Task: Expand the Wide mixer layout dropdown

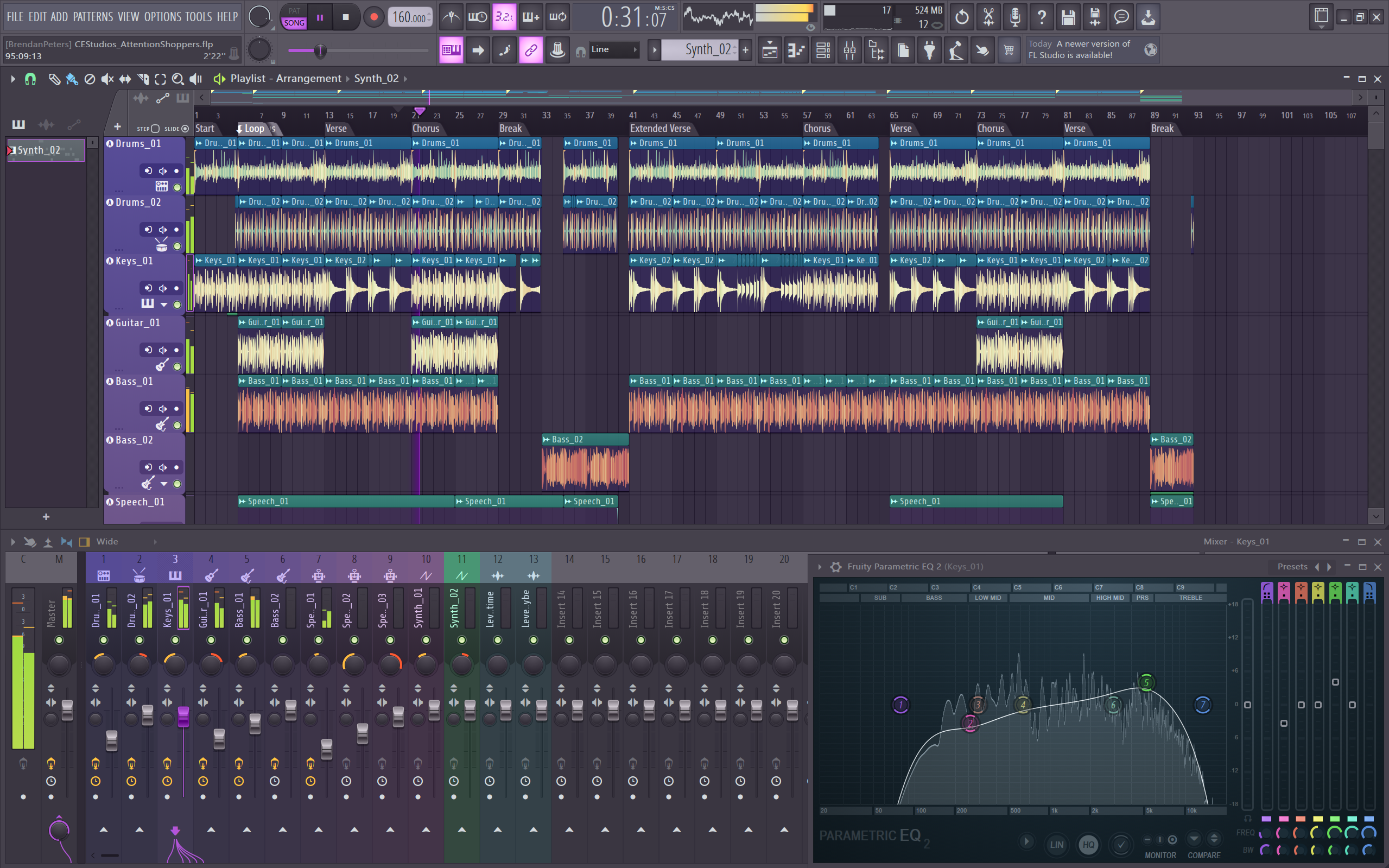Action: [155, 541]
